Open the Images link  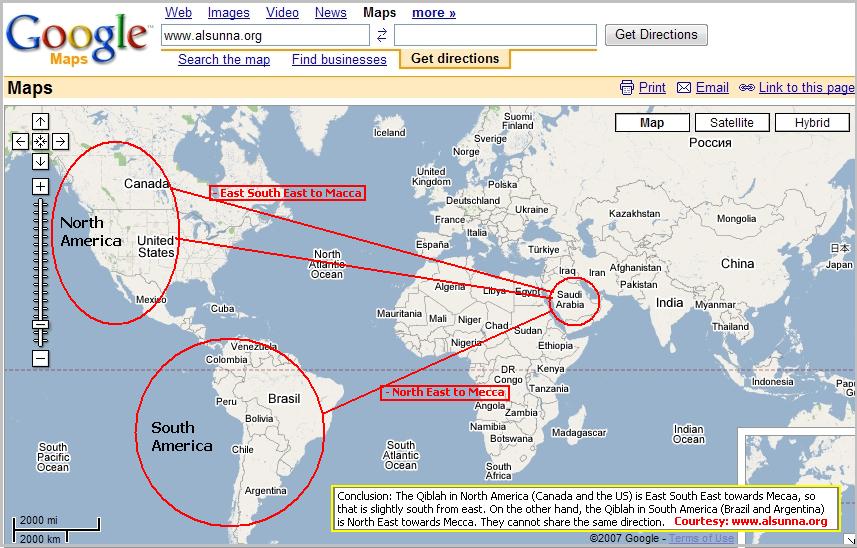point(228,13)
